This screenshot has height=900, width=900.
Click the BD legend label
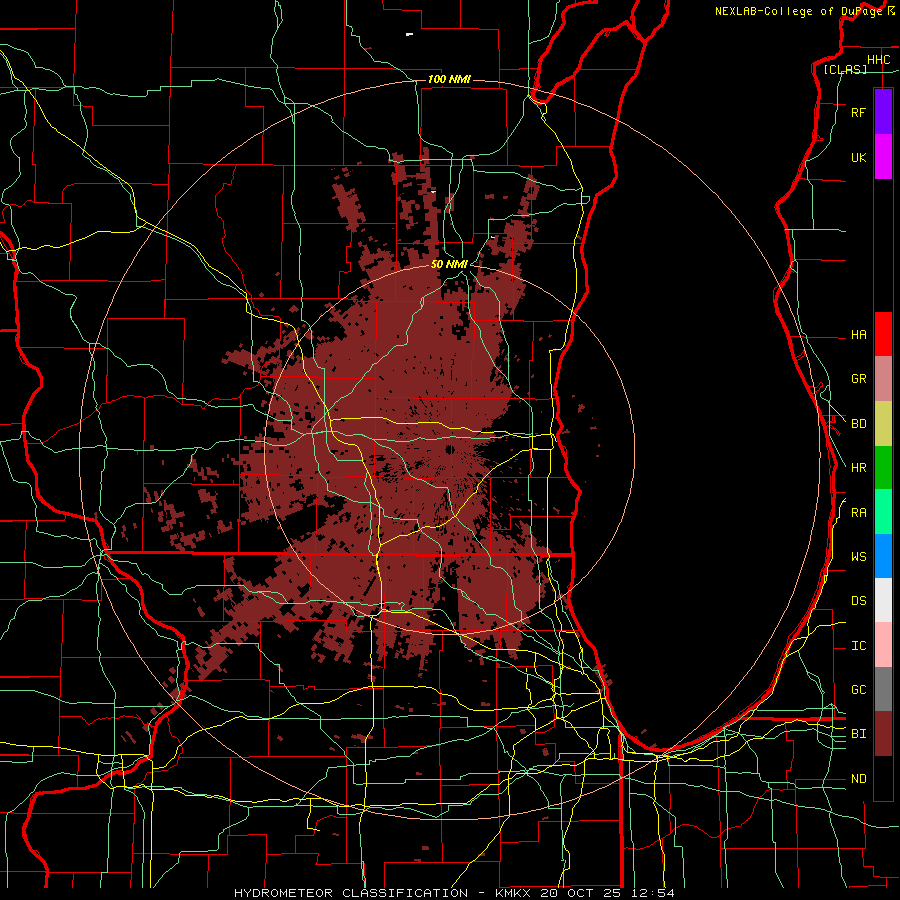tap(858, 424)
